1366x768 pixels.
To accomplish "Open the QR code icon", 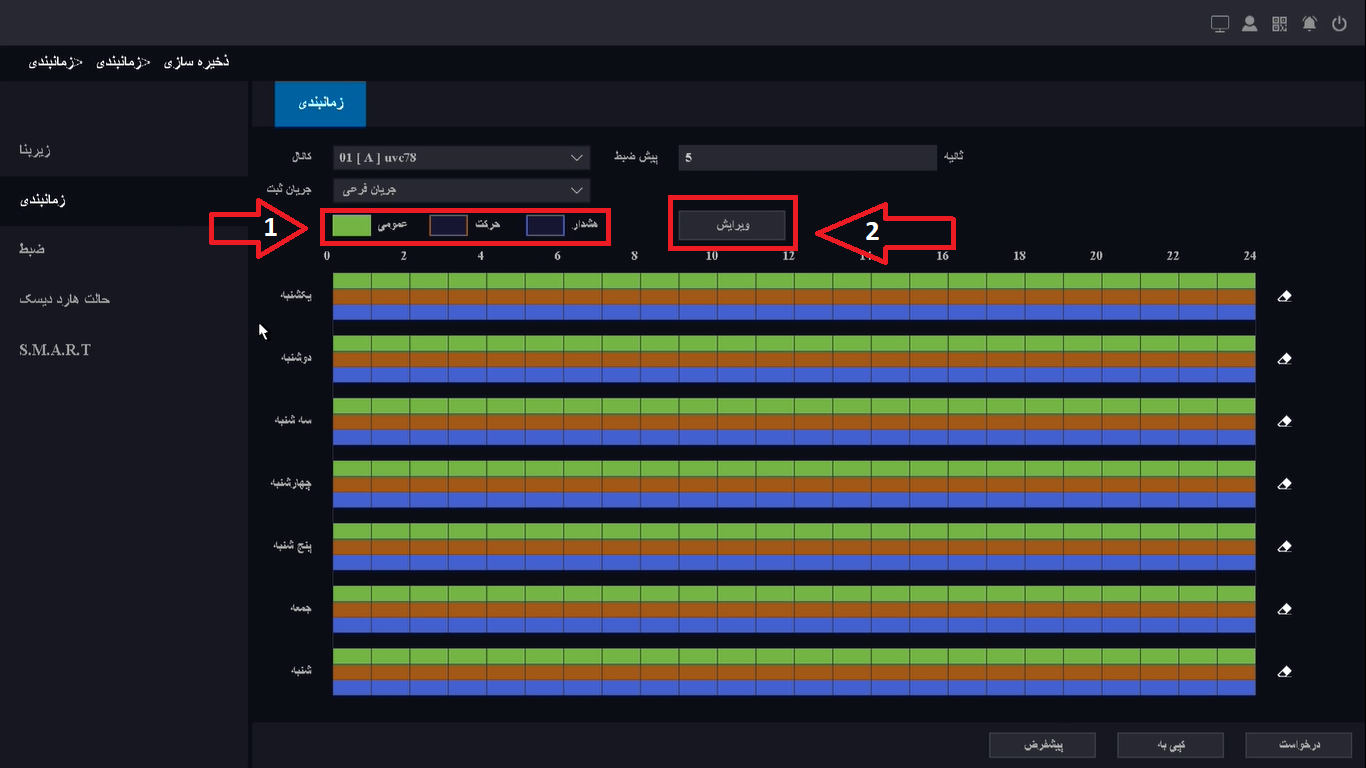I will (1279, 24).
